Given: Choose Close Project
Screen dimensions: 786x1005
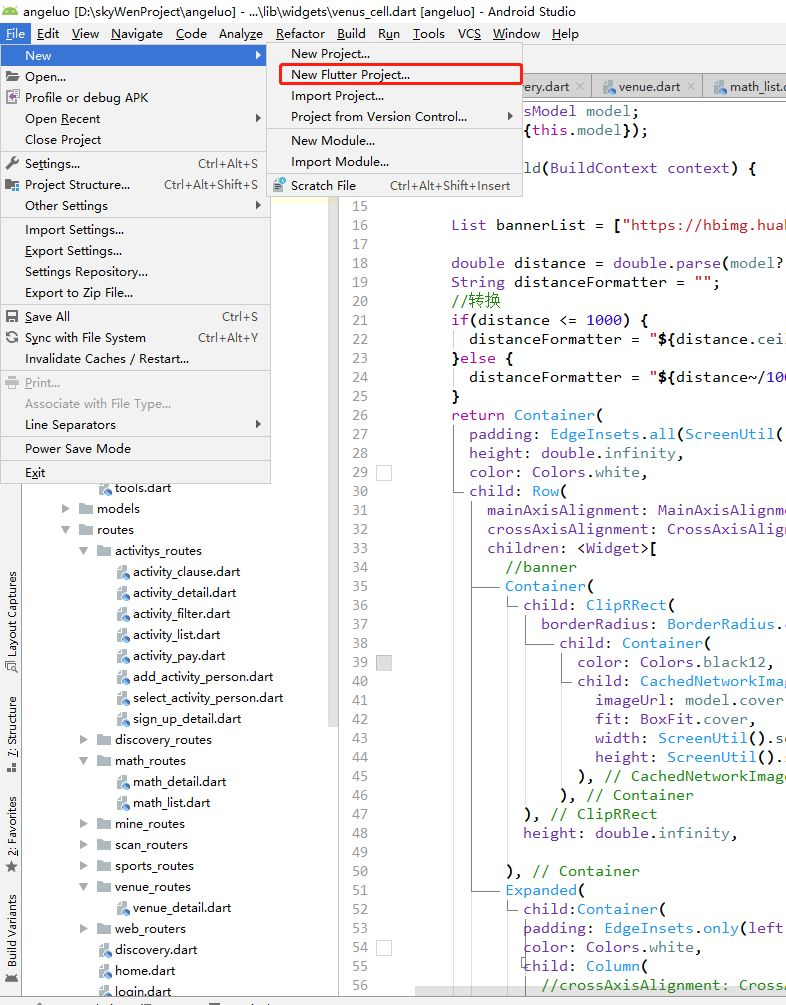Looking at the screenshot, I should point(135,140).
